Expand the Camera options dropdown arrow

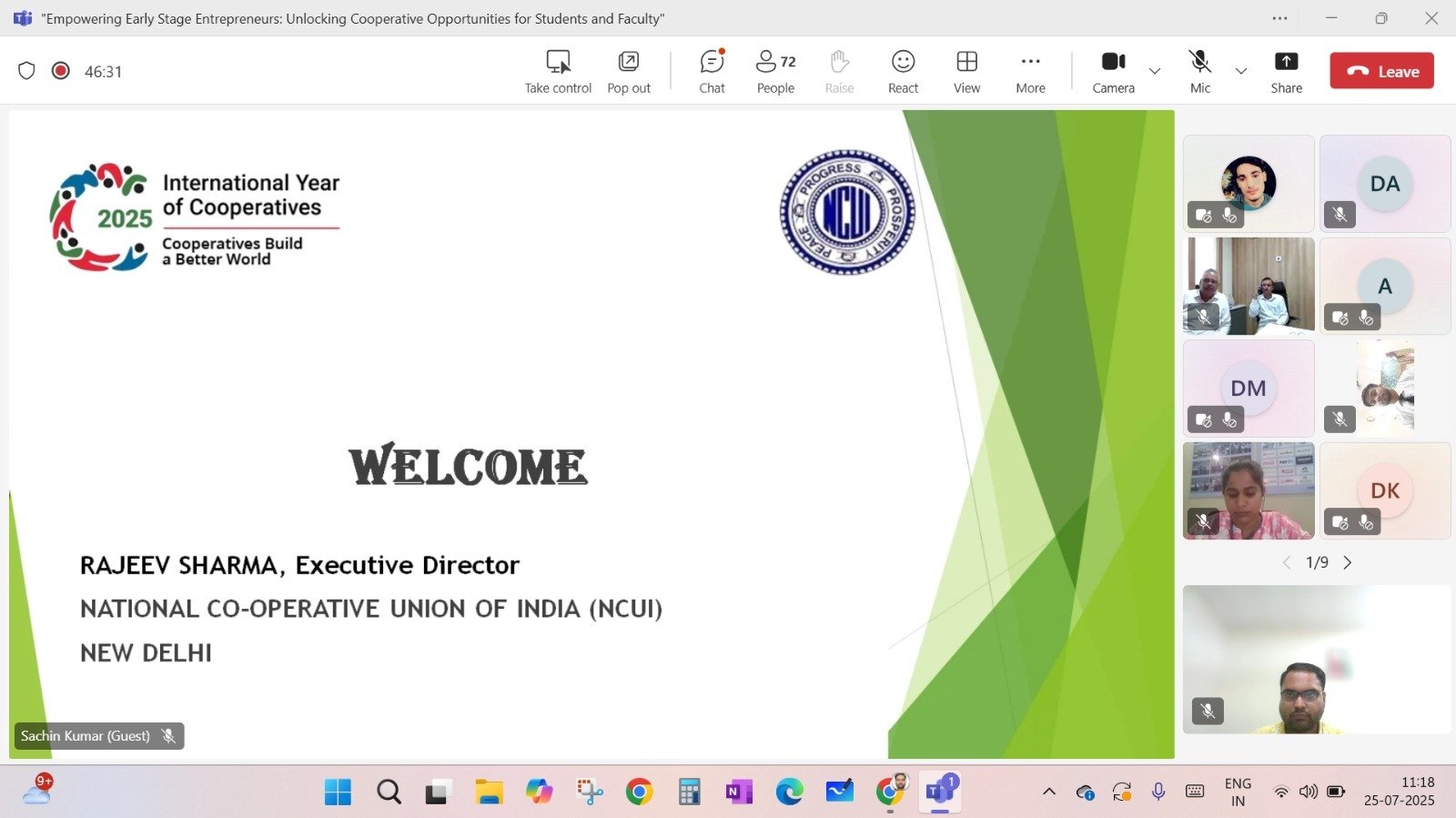[x=1155, y=71]
